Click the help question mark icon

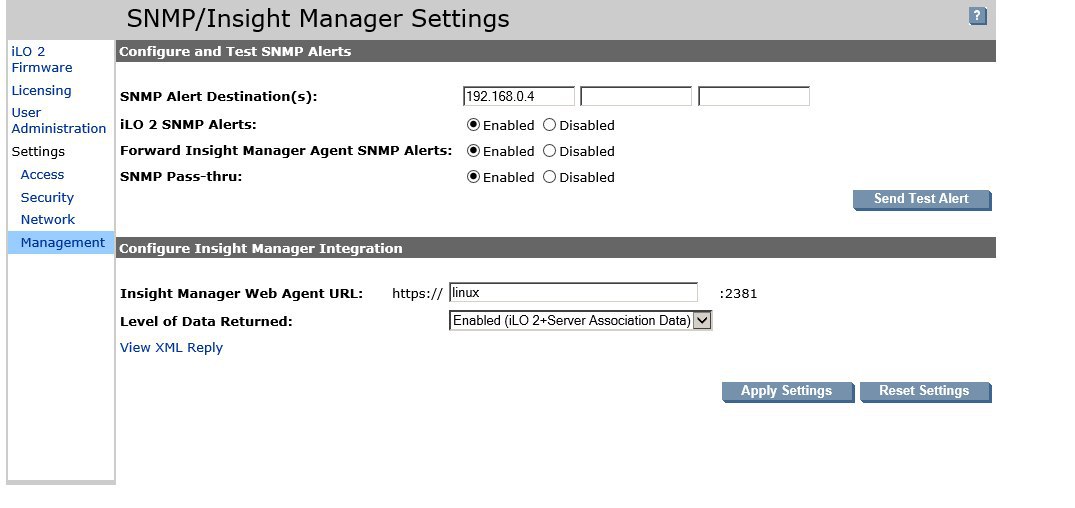click(x=977, y=16)
